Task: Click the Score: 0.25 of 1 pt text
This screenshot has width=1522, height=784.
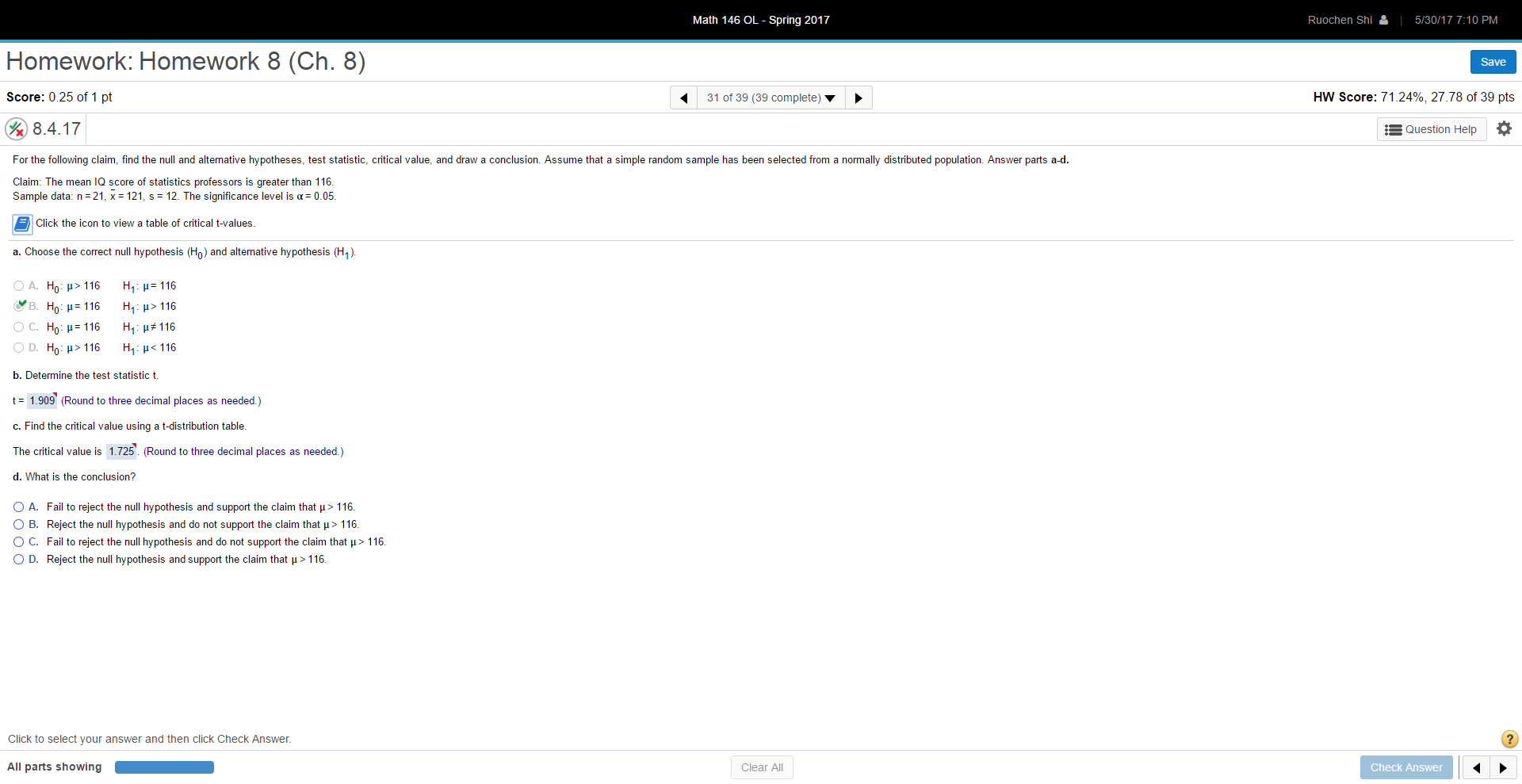Action: pyautogui.click(x=59, y=97)
